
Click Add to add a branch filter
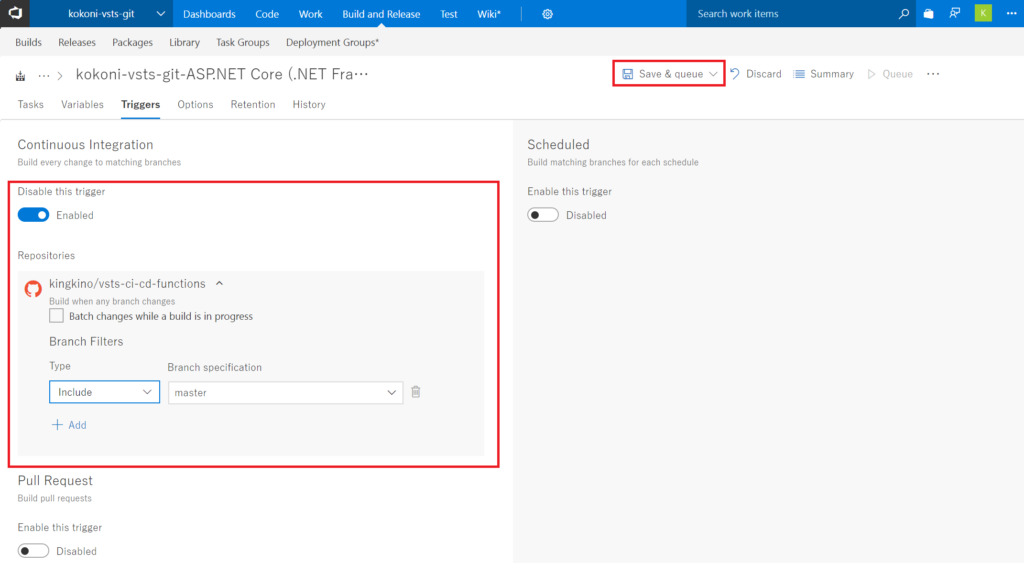pyautogui.click(x=69, y=425)
